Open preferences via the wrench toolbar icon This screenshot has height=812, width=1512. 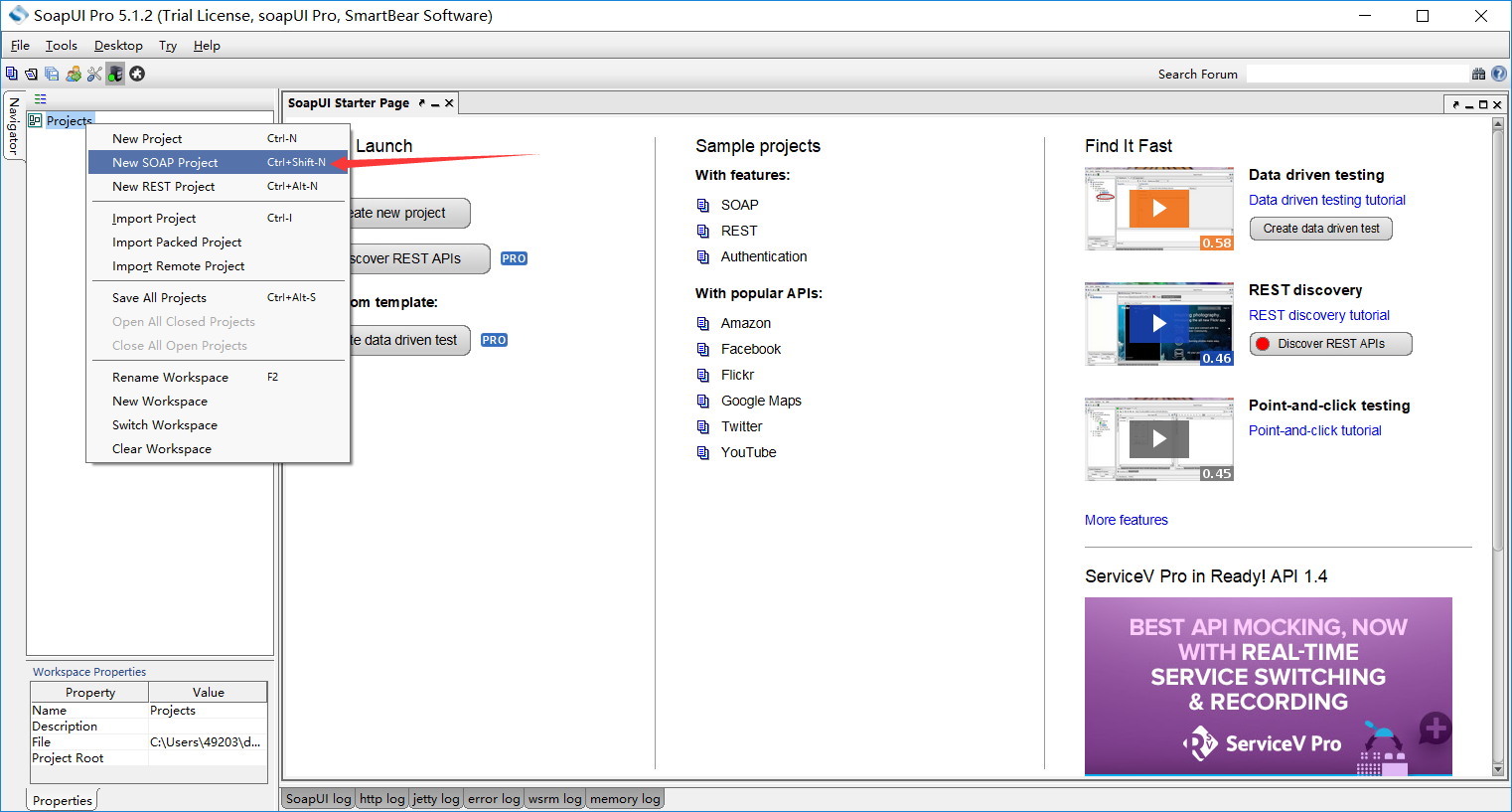(94, 74)
